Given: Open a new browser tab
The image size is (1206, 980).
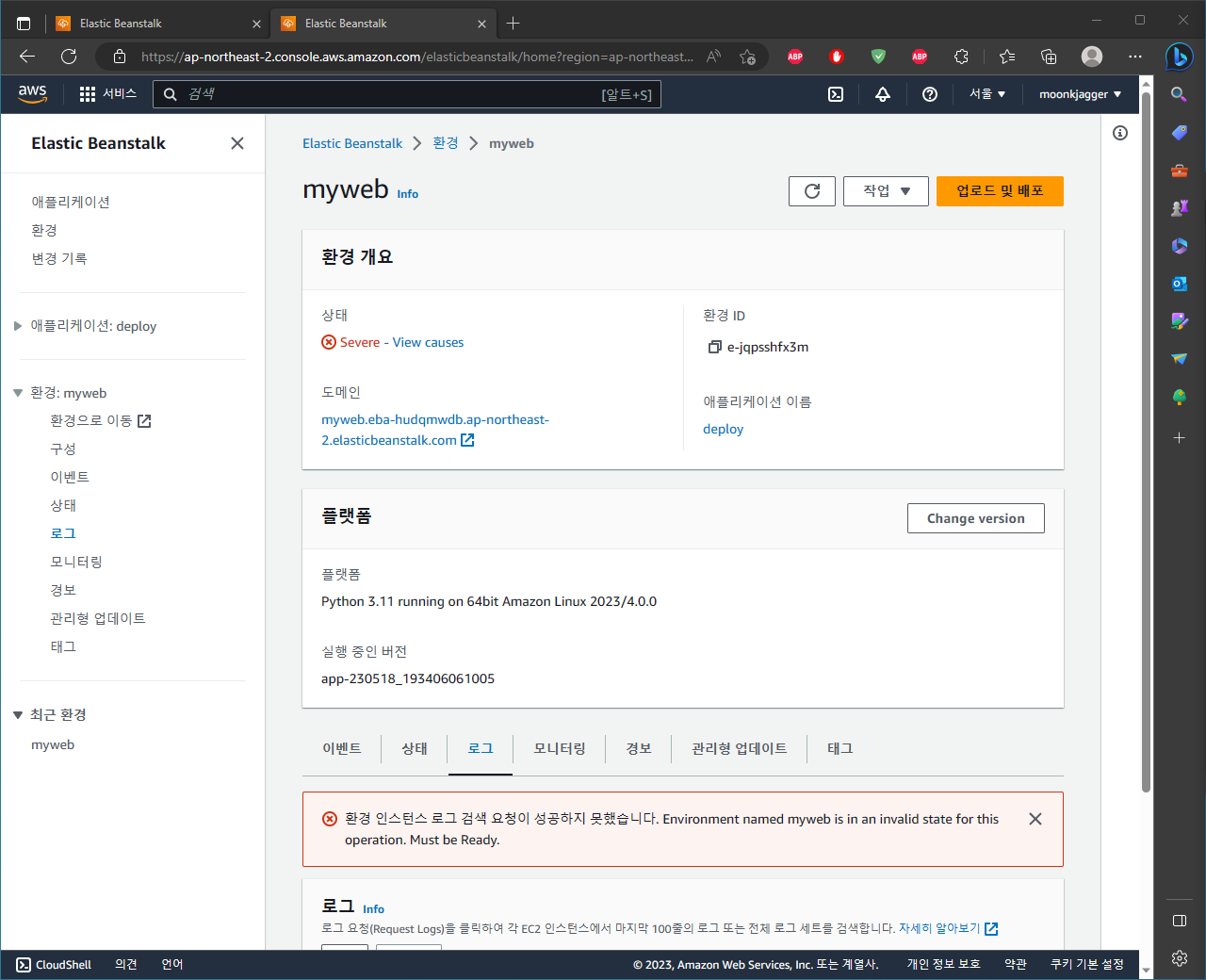Looking at the screenshot, I should coord(513,24).
